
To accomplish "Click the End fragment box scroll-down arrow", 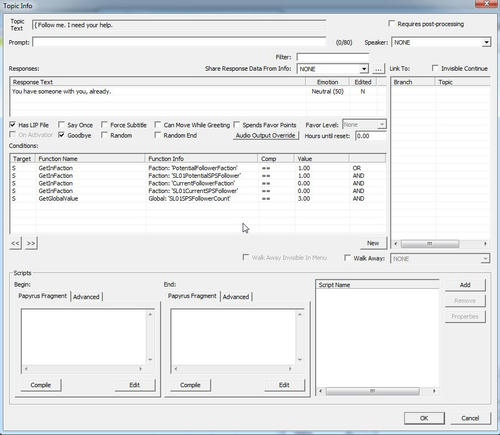I will pos(300,359).
